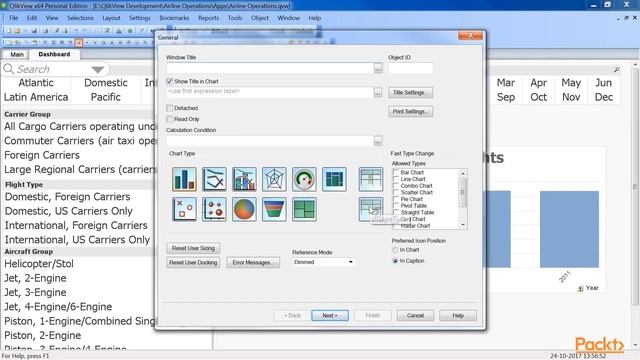Open Window Title expression editor ellipsis button
Image resolution: width=640 pixels, height=360 pixels.
pos(378,68)
